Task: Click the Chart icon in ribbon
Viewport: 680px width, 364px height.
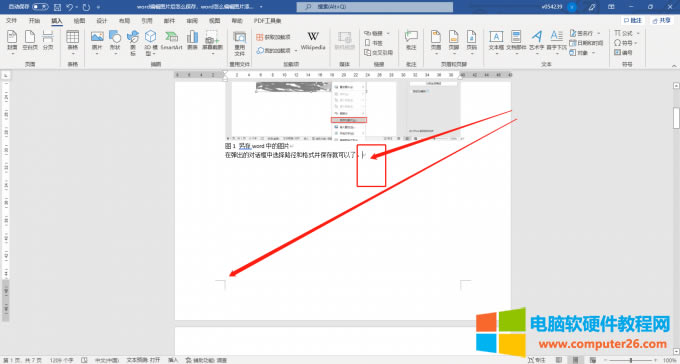Action: tap(192, 41)
